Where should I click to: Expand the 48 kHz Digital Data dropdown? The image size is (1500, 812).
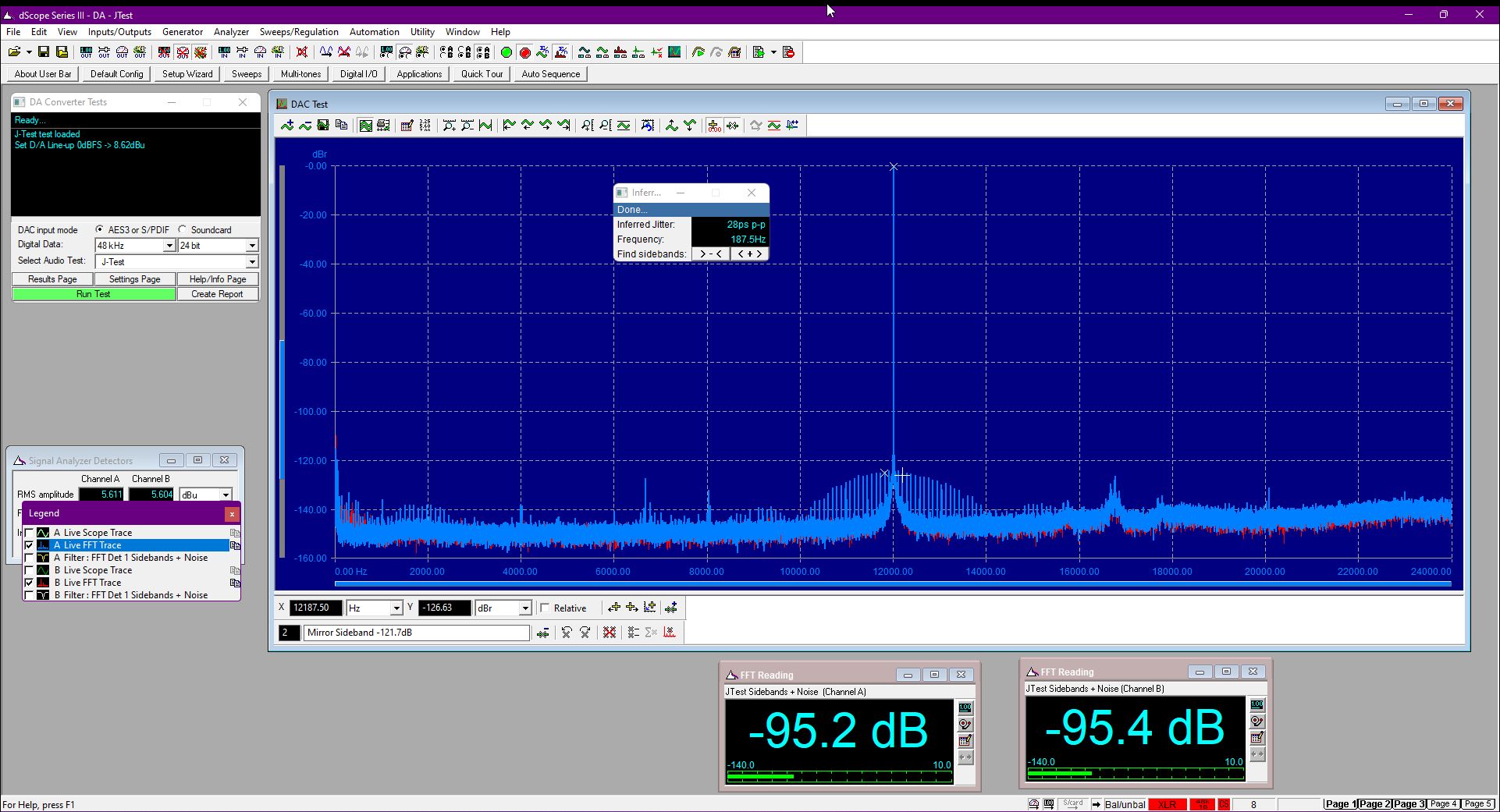(169, 246)
